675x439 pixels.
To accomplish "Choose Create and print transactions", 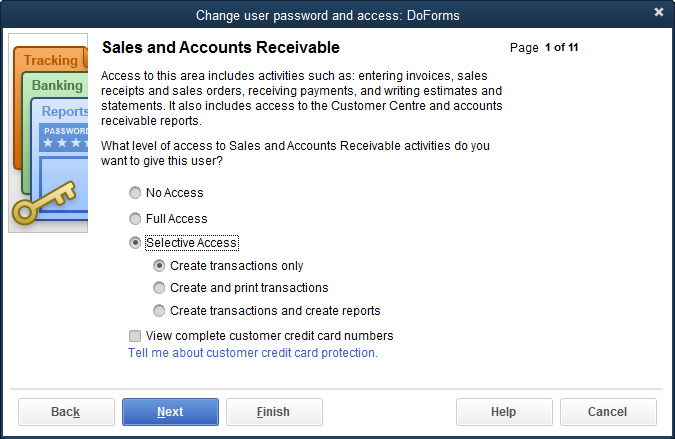I will [159, 288].
